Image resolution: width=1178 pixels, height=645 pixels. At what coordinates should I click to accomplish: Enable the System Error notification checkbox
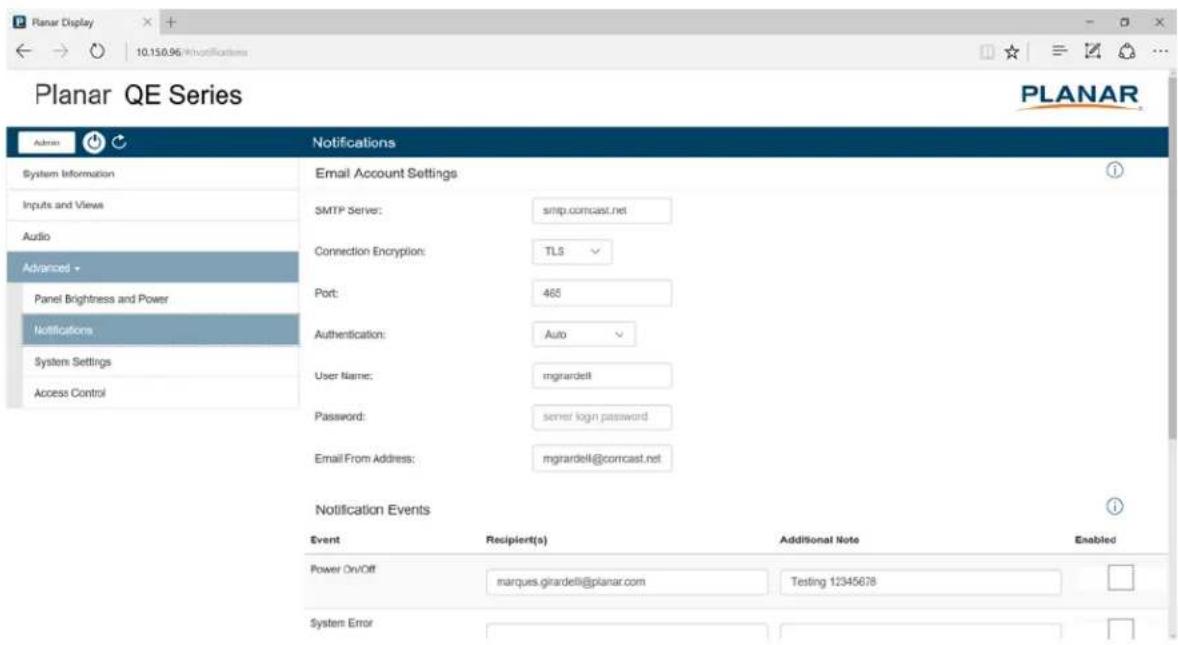point(1120,629)
